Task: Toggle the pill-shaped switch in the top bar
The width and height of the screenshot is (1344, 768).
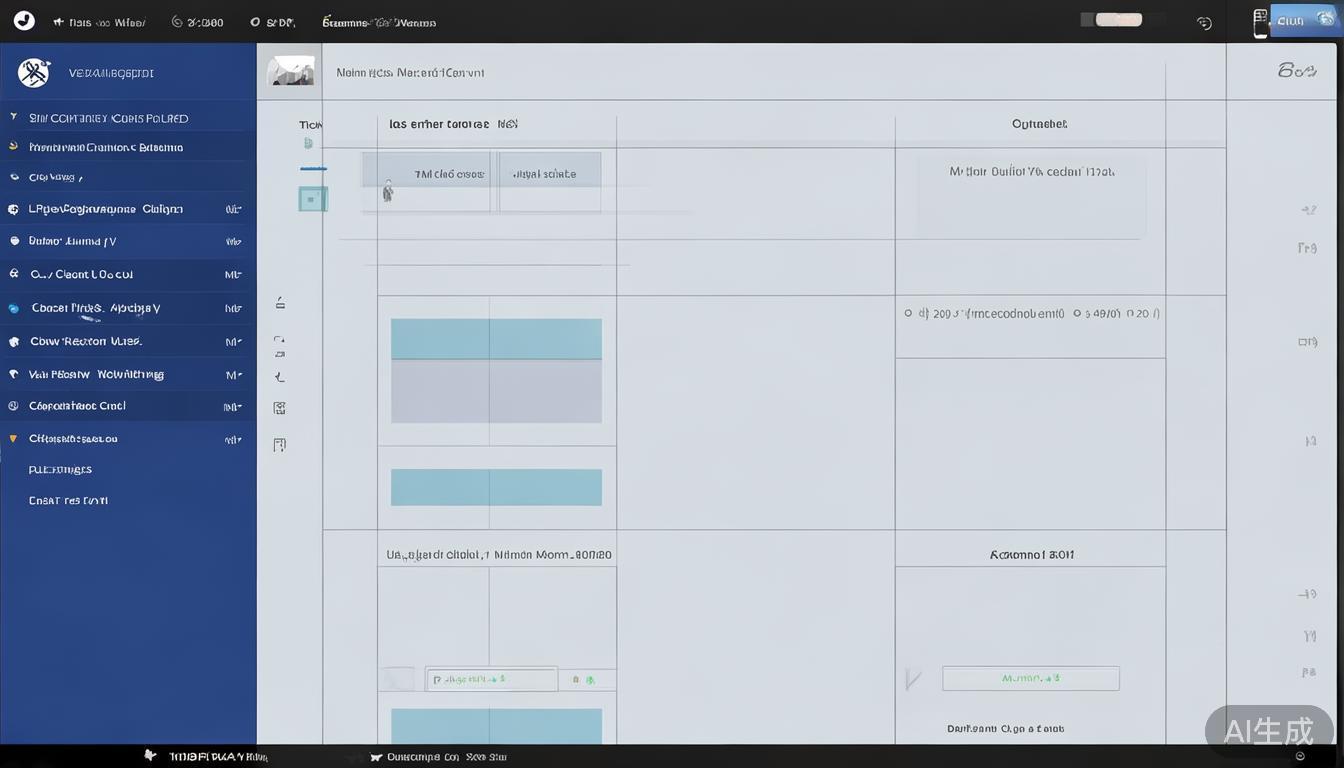Action: (x=1118, y=20)
